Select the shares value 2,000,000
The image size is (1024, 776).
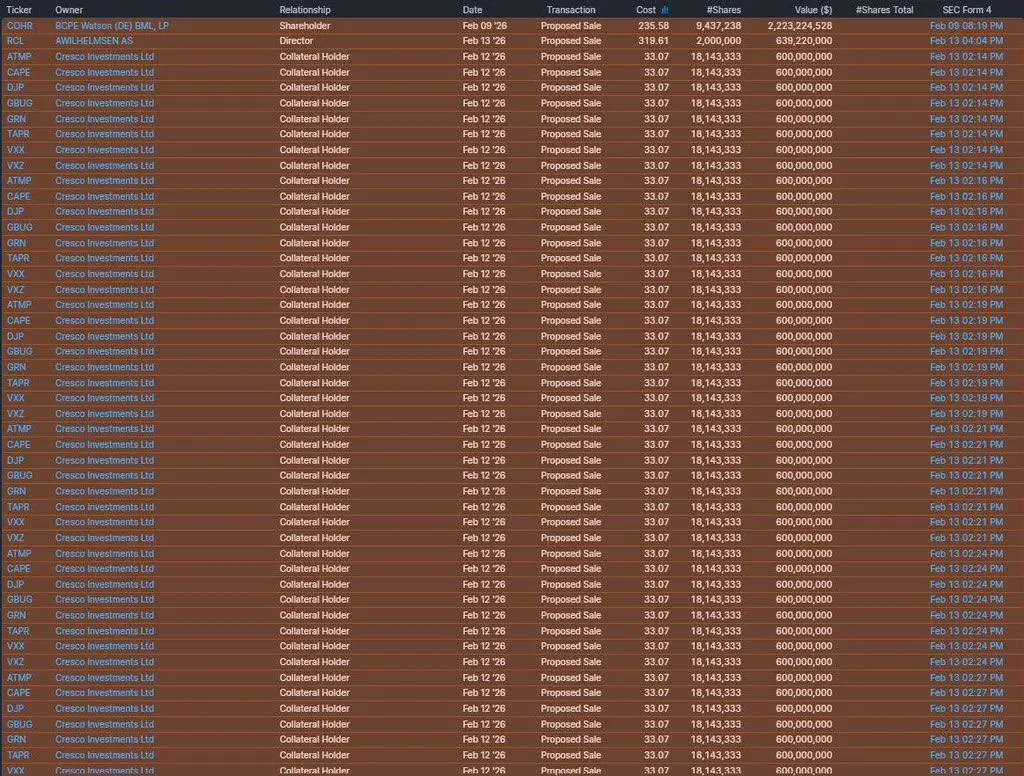point(718,40)
